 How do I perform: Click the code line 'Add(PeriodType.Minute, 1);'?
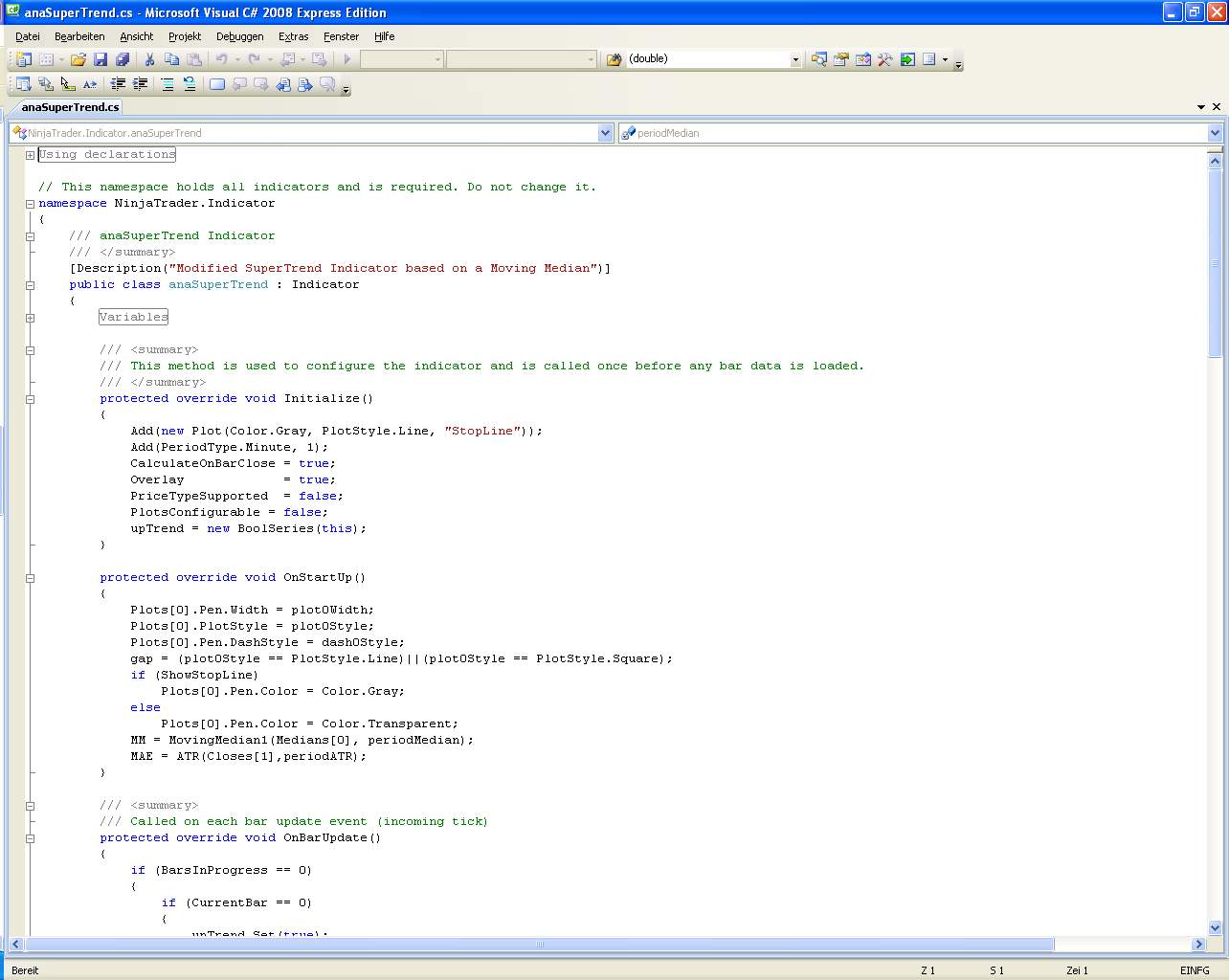pyautogui.click(x=230, y=448)
